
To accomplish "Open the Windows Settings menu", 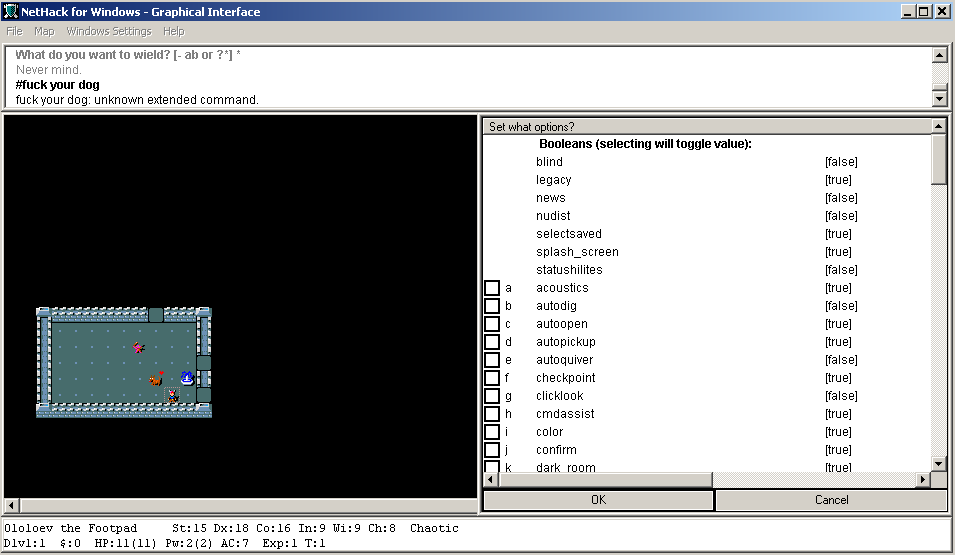I will (109, 31).
